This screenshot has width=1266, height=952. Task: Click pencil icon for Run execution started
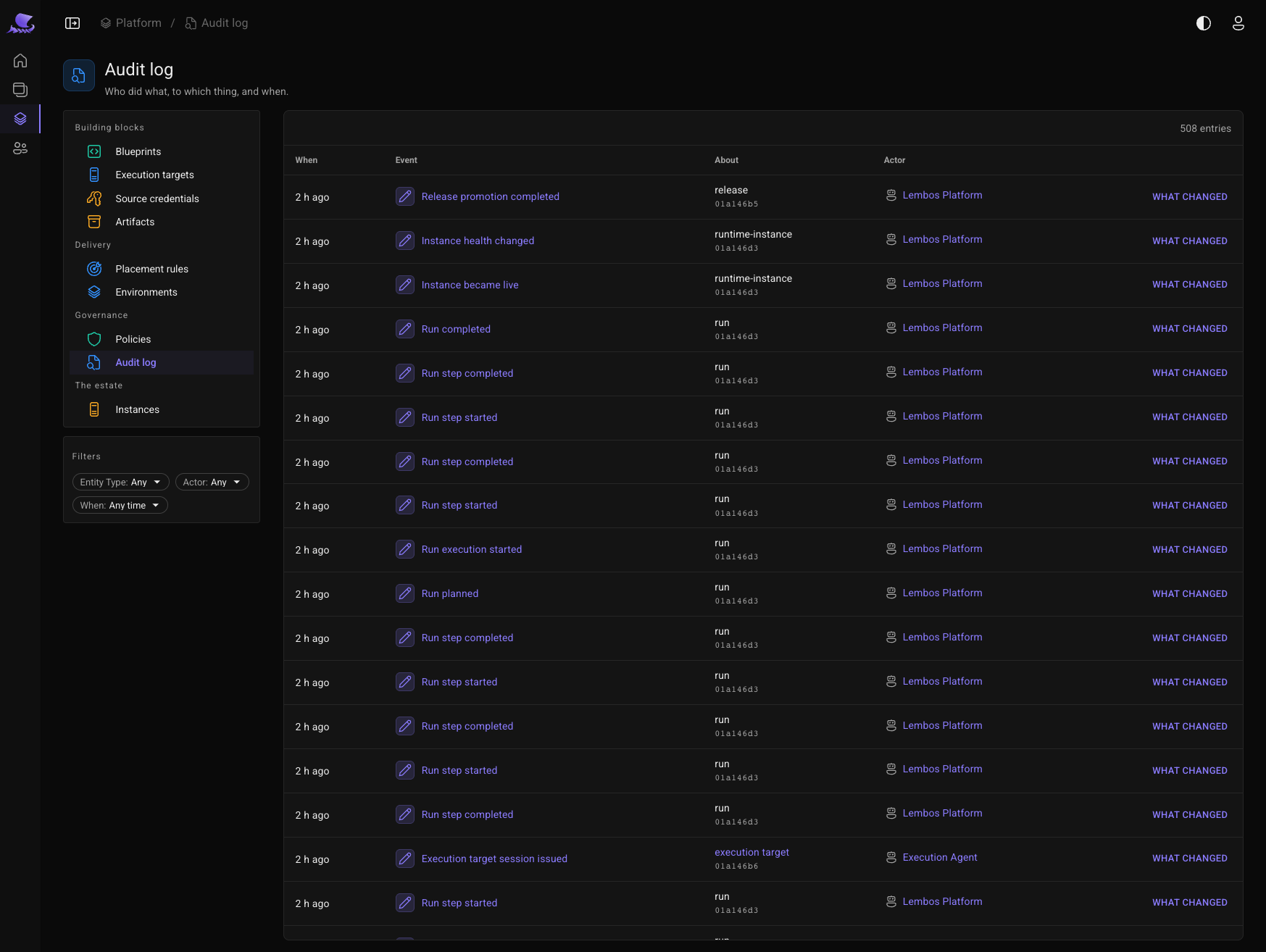pyautogui.click(x=405, y=549)
